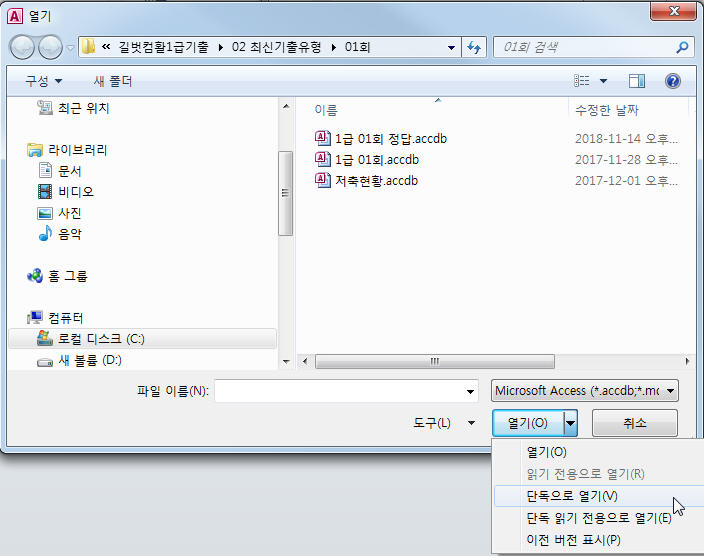The width and height of the screenshot is (704, 556).
Task: Click the refresh button beside address bar
Action: pos(474,47)
